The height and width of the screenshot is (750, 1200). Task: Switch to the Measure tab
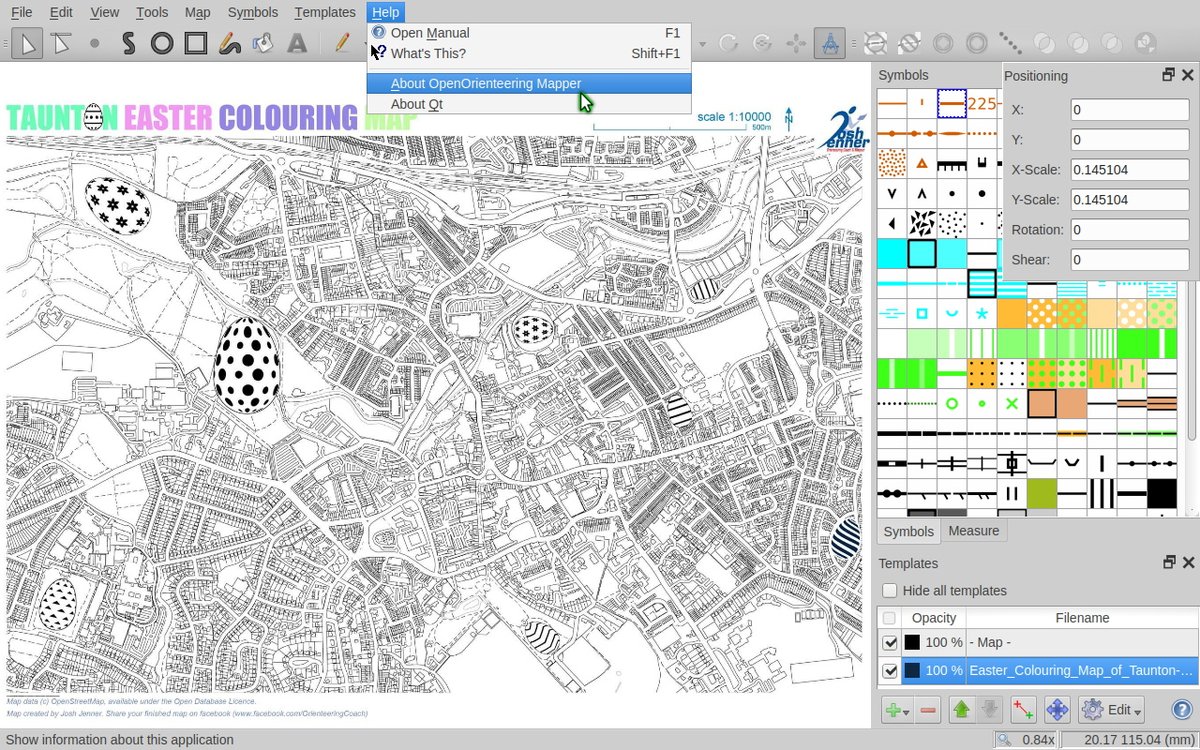tap(973, 531)
